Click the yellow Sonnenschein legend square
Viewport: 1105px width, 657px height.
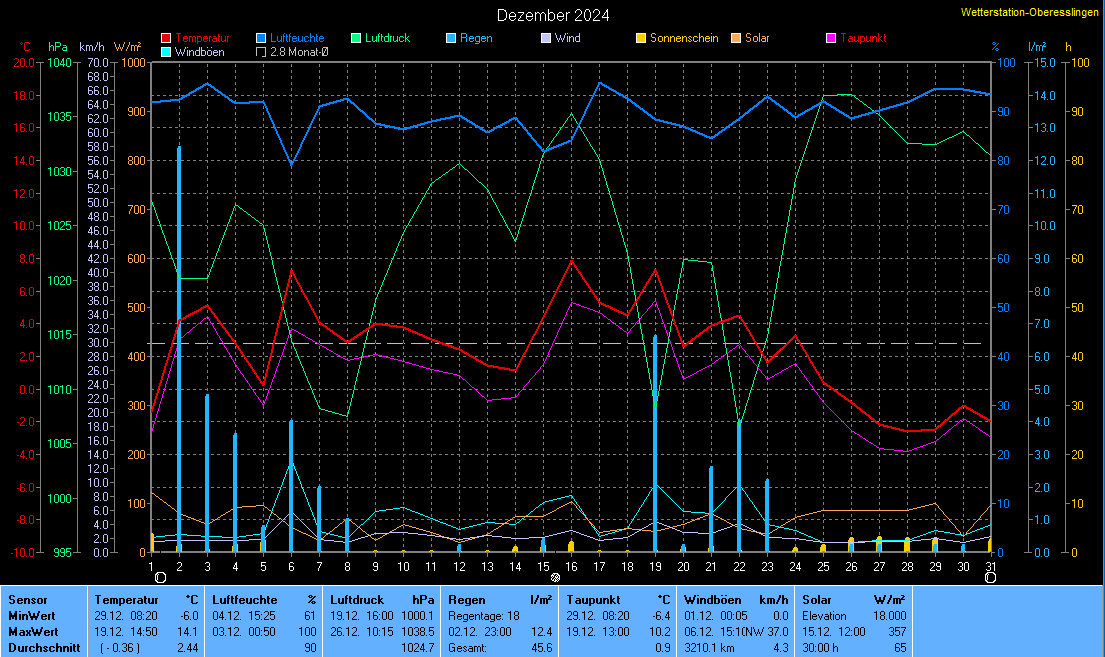pyautogui.click(x=641, y=38)
